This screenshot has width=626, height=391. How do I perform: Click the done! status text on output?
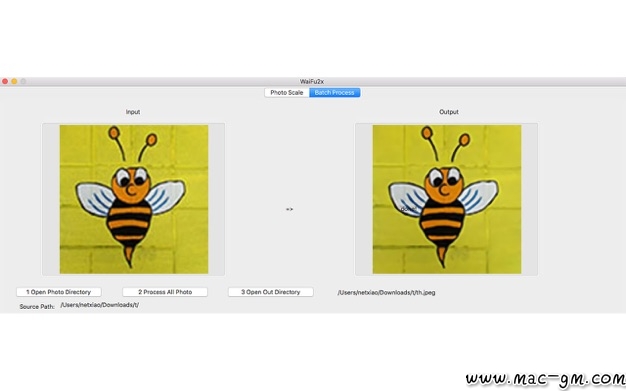(x=408, y=208)
